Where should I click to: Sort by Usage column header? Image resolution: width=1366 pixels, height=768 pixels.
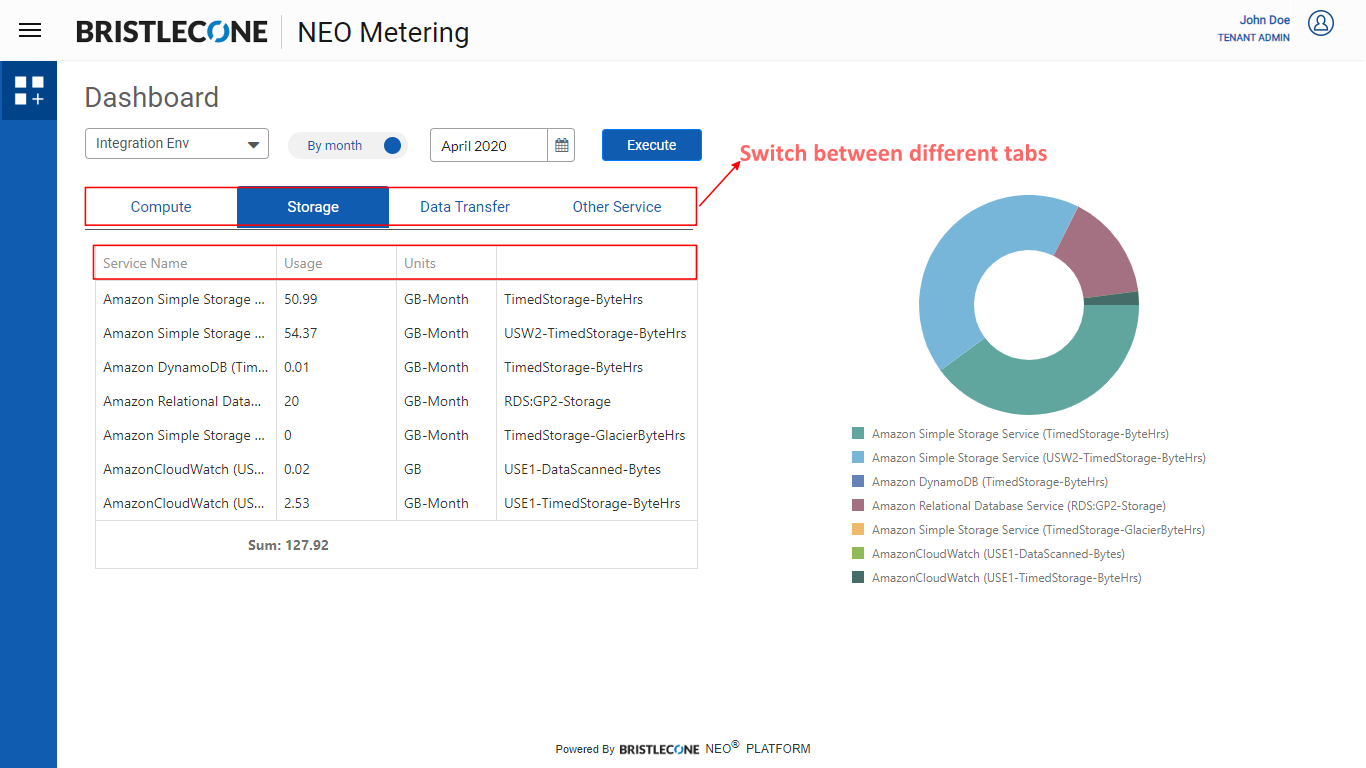(x=303, y=263)
